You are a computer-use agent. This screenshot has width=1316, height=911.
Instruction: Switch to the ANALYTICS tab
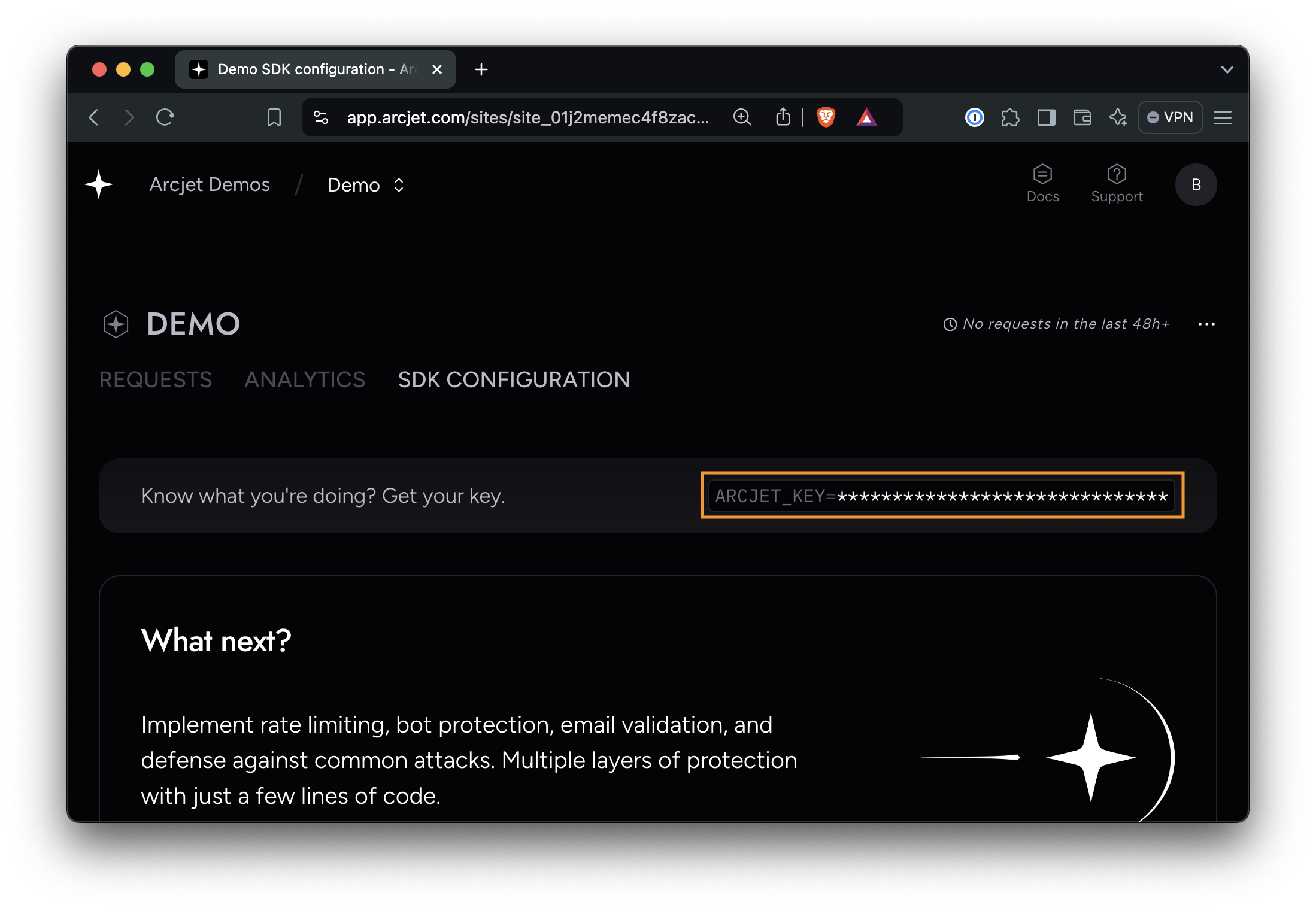[x=304, y=379]
